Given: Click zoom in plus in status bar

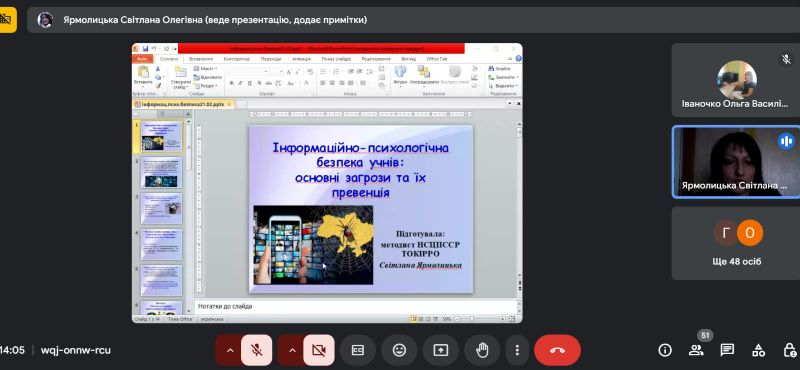Looking at the screenshot, I should click(x=503, y=319).
